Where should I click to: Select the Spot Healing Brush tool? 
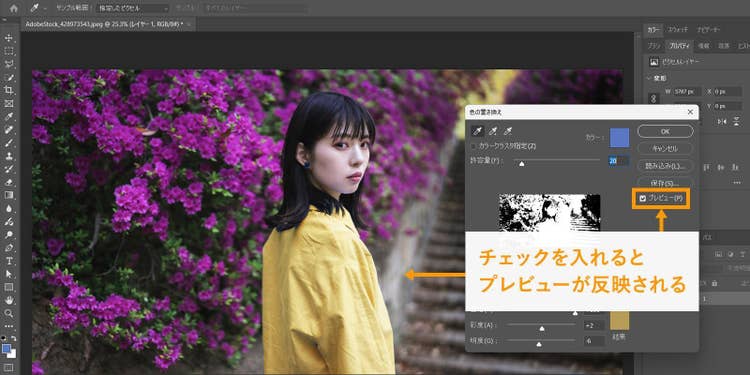[9, 130]
